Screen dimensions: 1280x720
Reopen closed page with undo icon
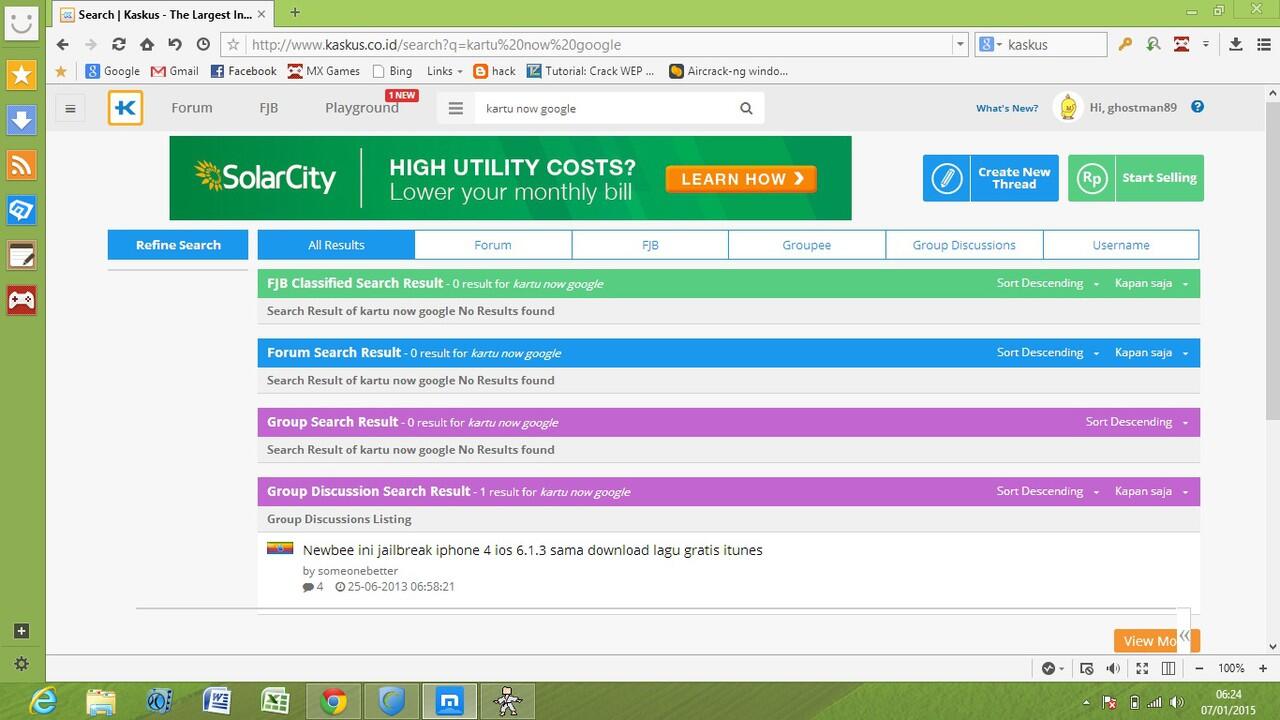click(x=175, y=44)
